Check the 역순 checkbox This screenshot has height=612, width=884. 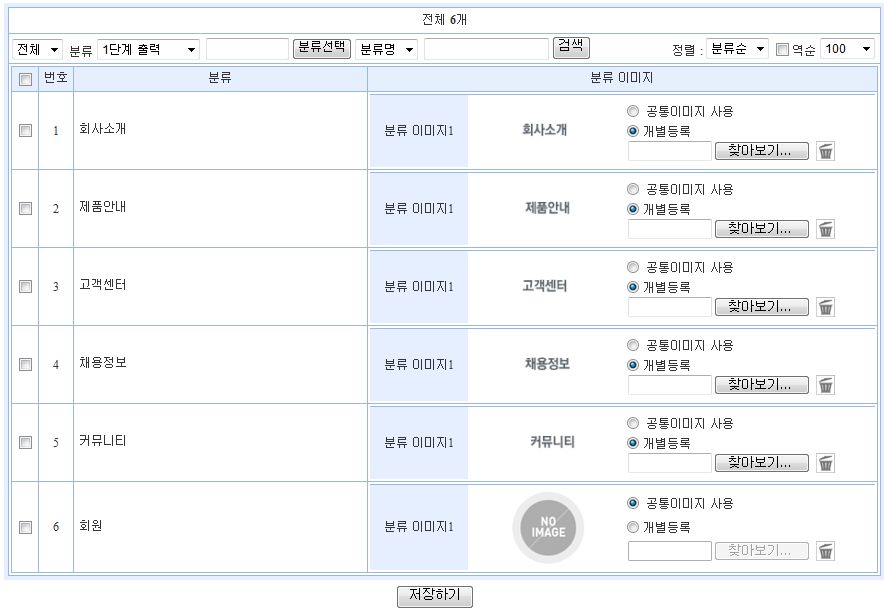pos(782,49)
